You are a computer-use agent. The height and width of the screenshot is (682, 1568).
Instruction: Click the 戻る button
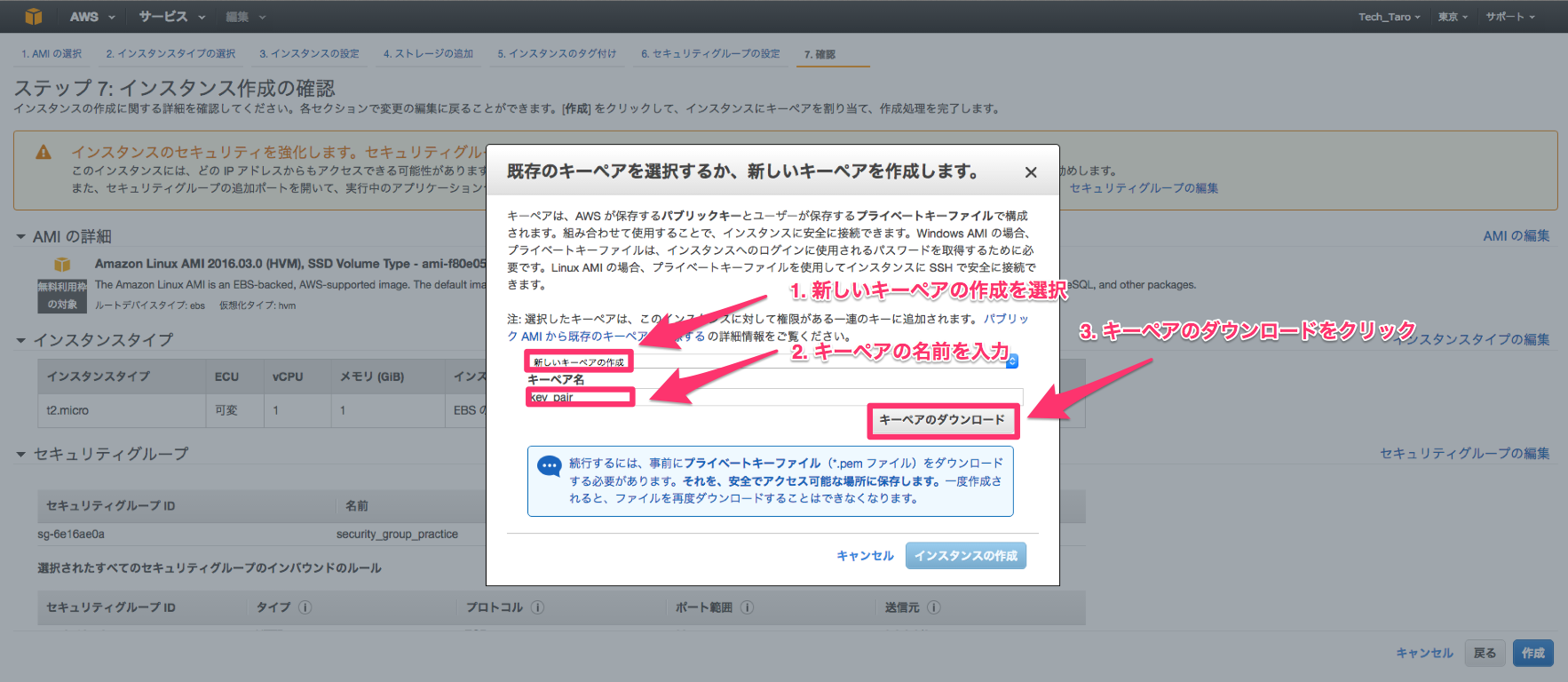(1485, 653)
